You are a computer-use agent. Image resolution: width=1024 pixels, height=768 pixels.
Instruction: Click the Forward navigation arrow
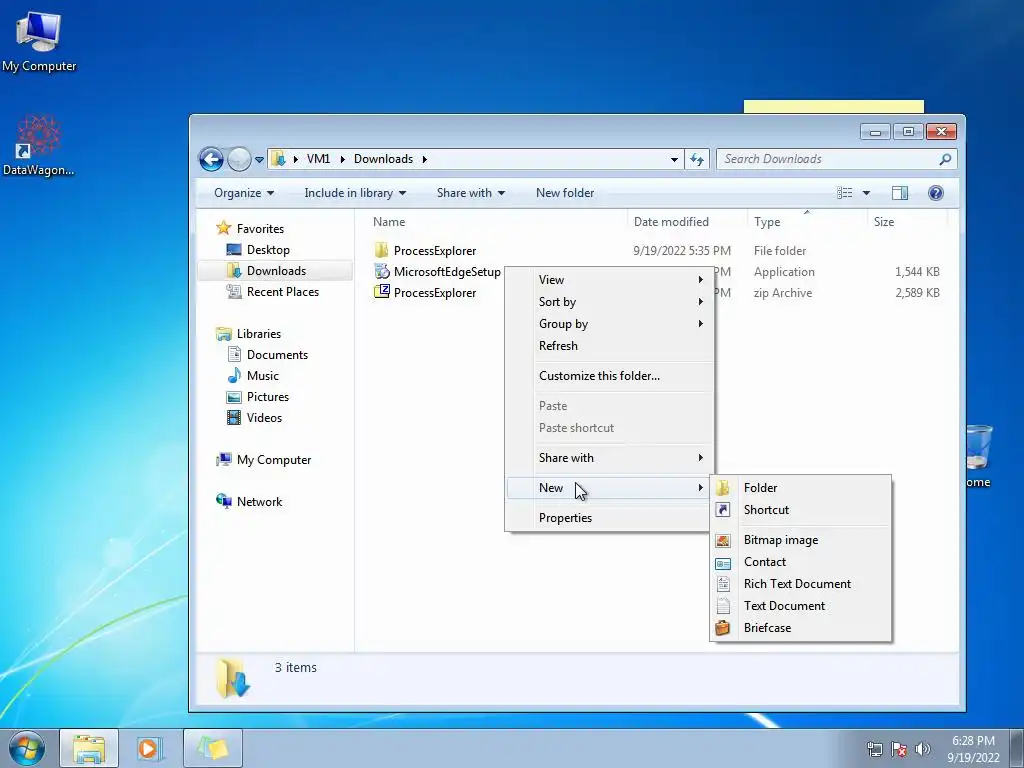coord(239,159)
